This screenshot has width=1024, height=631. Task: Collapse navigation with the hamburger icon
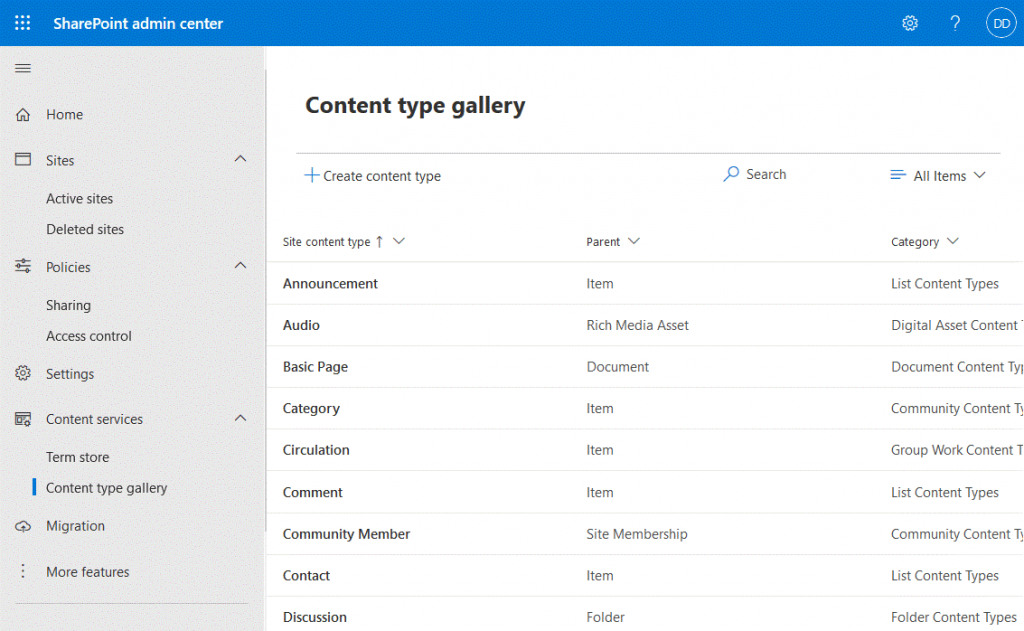(21, 68)
